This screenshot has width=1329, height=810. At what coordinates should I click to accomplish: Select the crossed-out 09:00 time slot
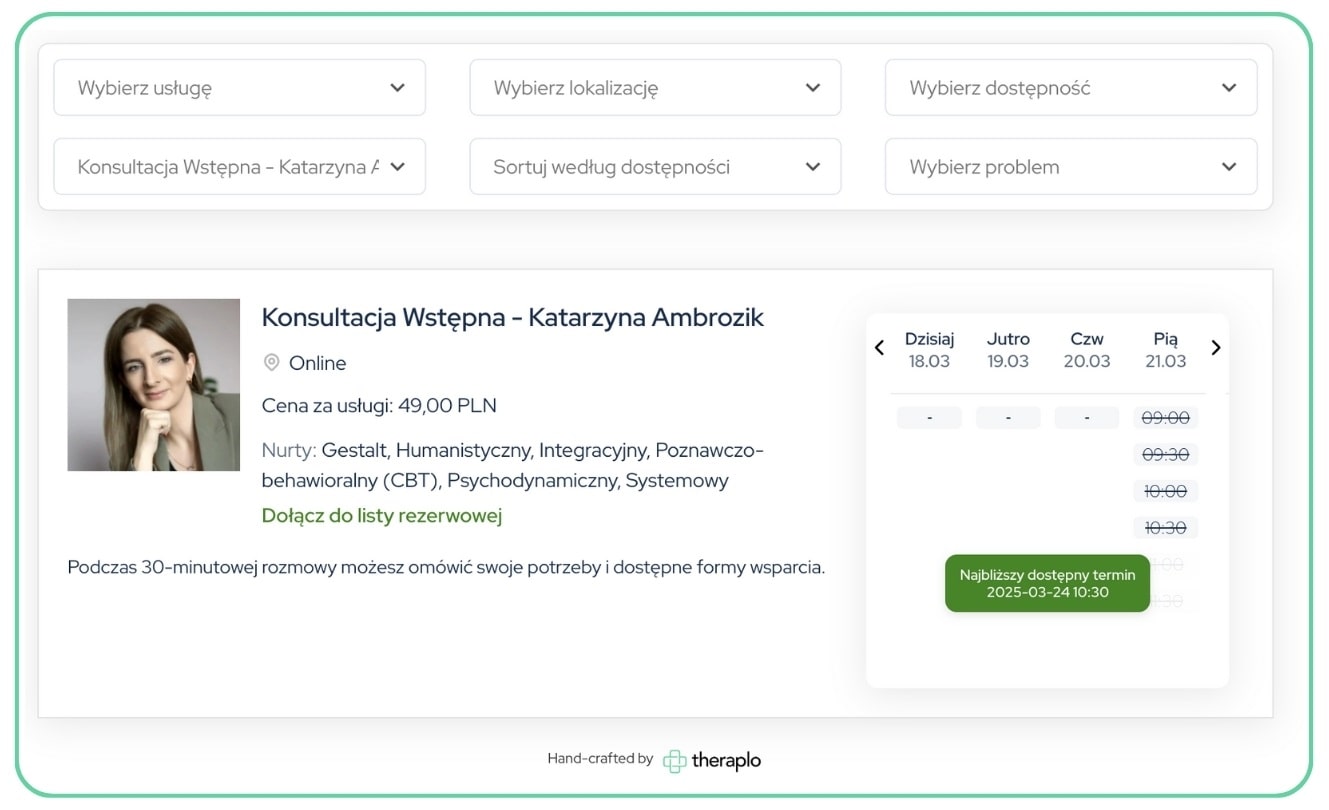click(1166, 417)
